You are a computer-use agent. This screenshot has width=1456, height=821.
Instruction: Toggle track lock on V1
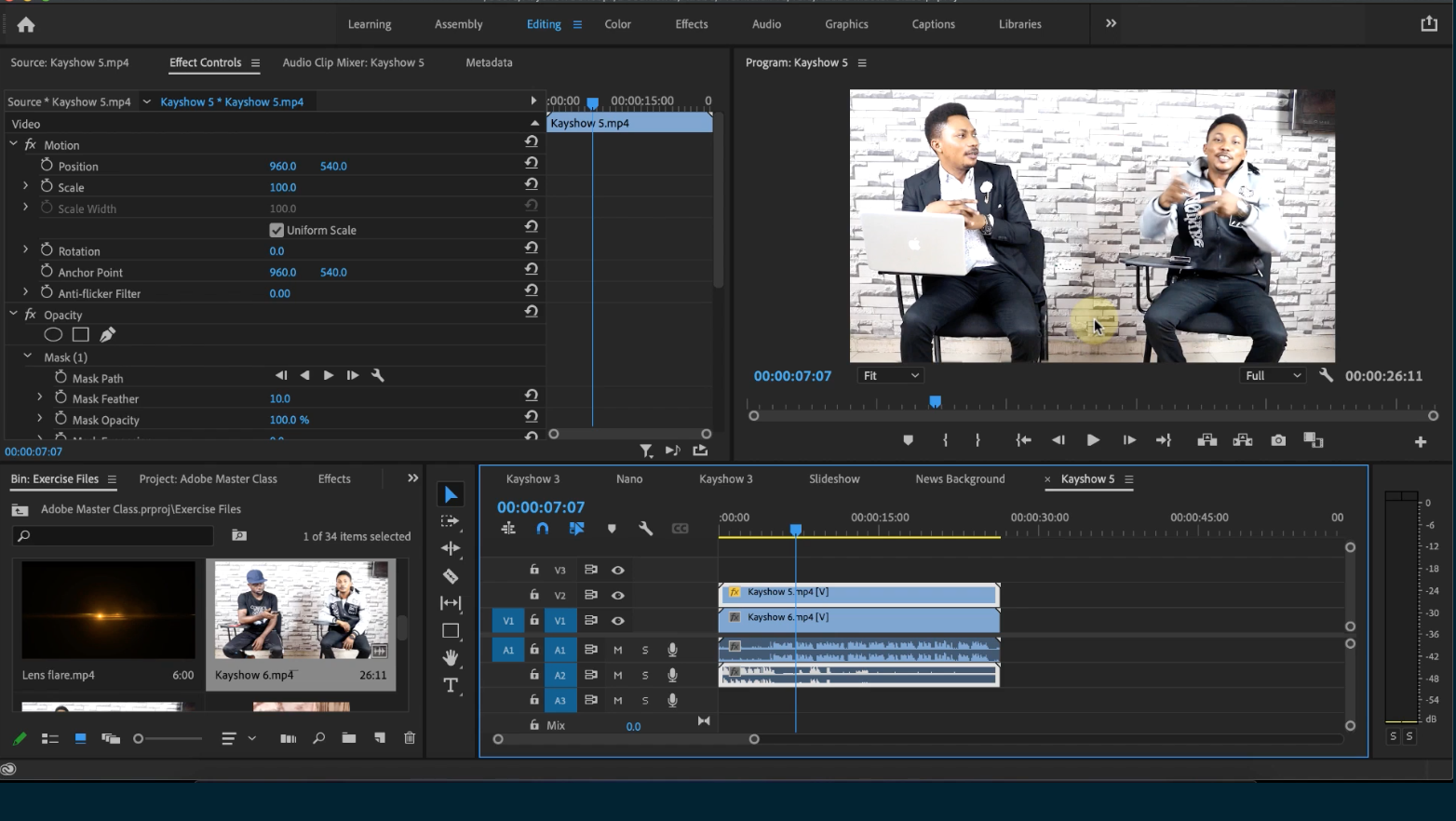[534, 620]
